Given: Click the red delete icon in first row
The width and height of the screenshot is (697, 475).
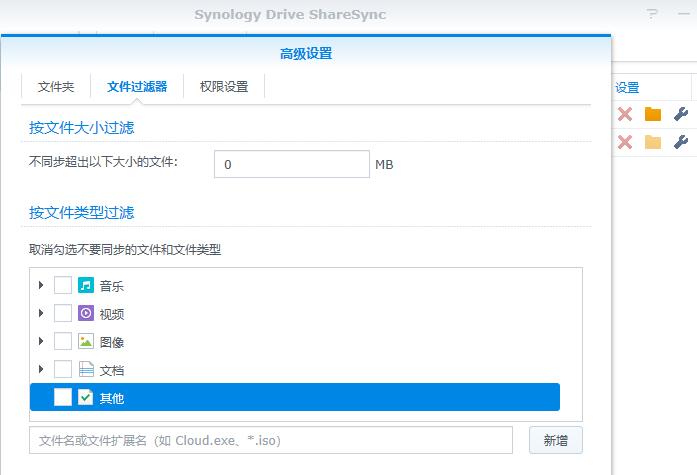Looking at the screenshot, I should coord(625,114).
